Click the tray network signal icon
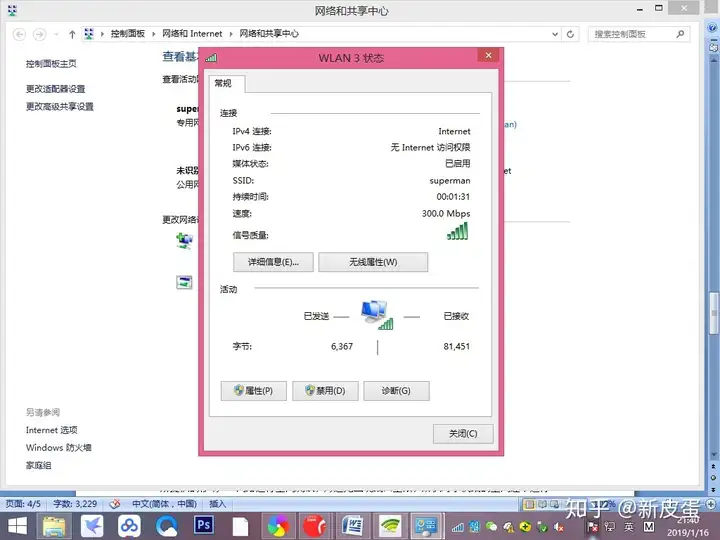The height and width of the screenshot is (540, 720). click(x=458, y=527)
